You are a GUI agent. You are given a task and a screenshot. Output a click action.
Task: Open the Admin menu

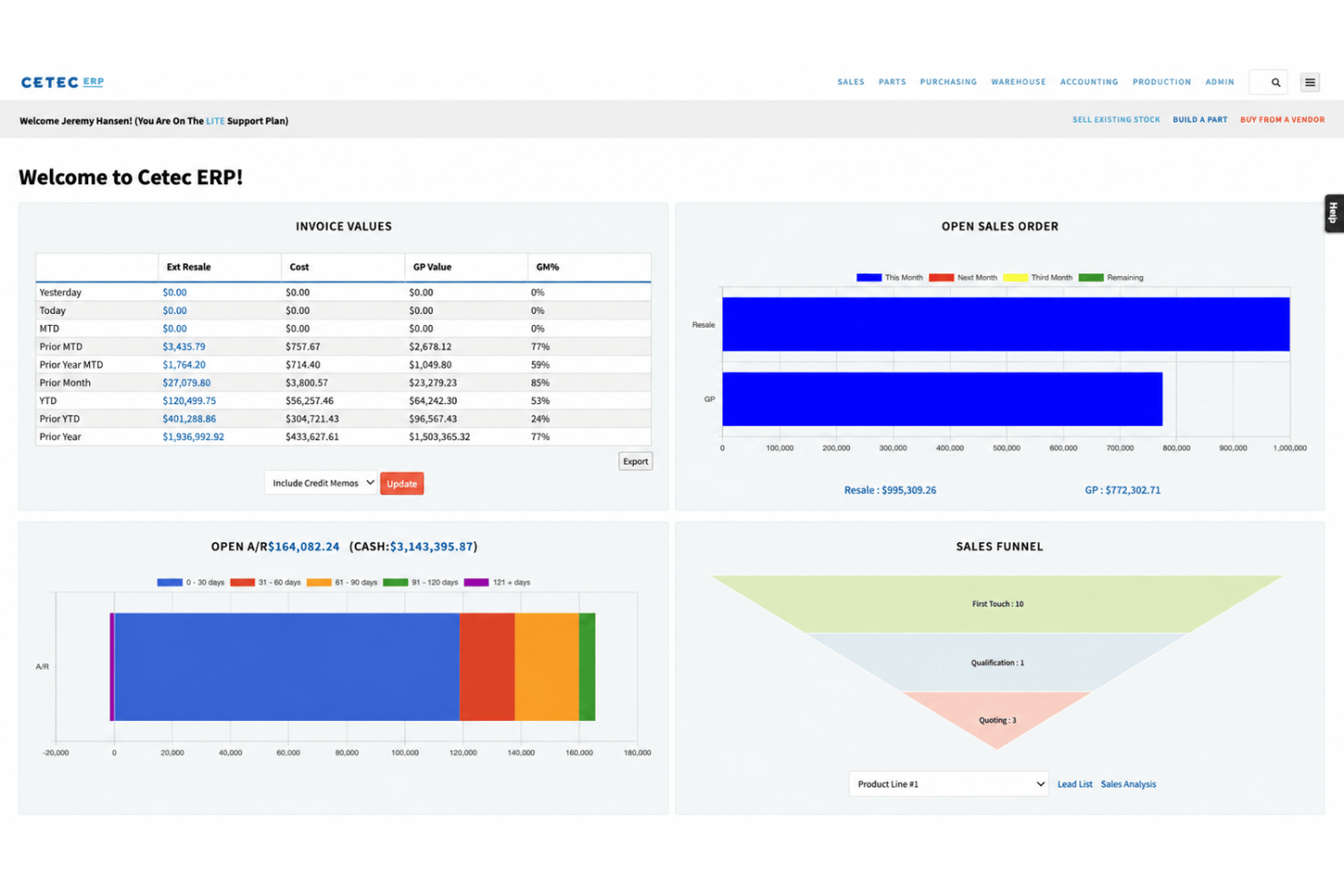click(1220, 83)
